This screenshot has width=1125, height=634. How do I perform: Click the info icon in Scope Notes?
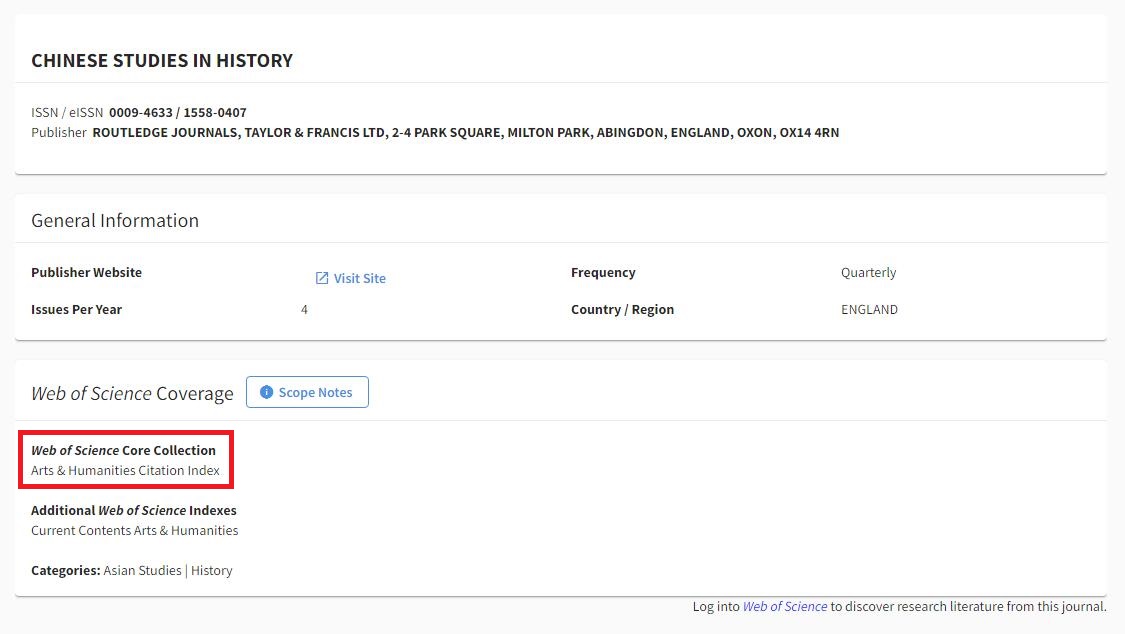coord(266,392)
